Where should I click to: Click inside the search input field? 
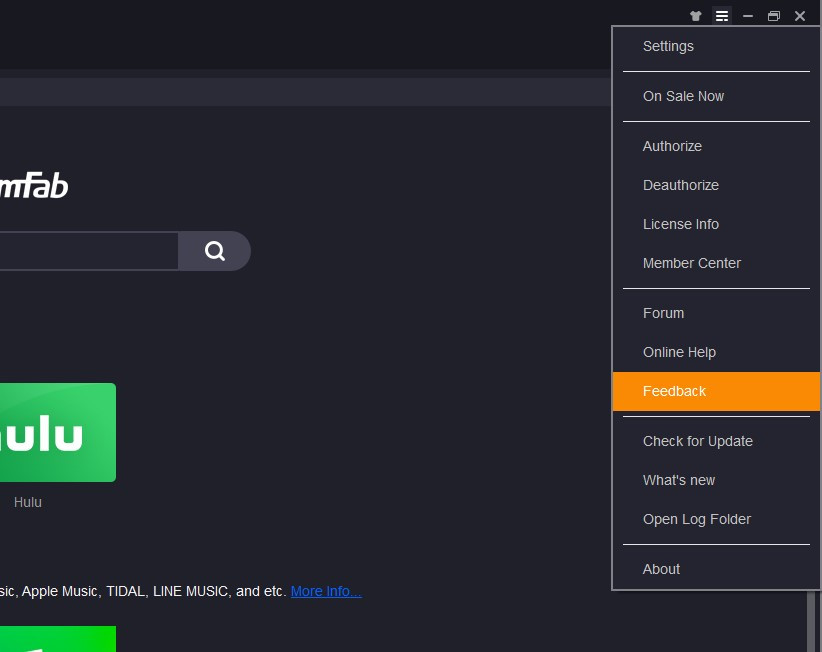pyautogui.click(x=85, y=251)
